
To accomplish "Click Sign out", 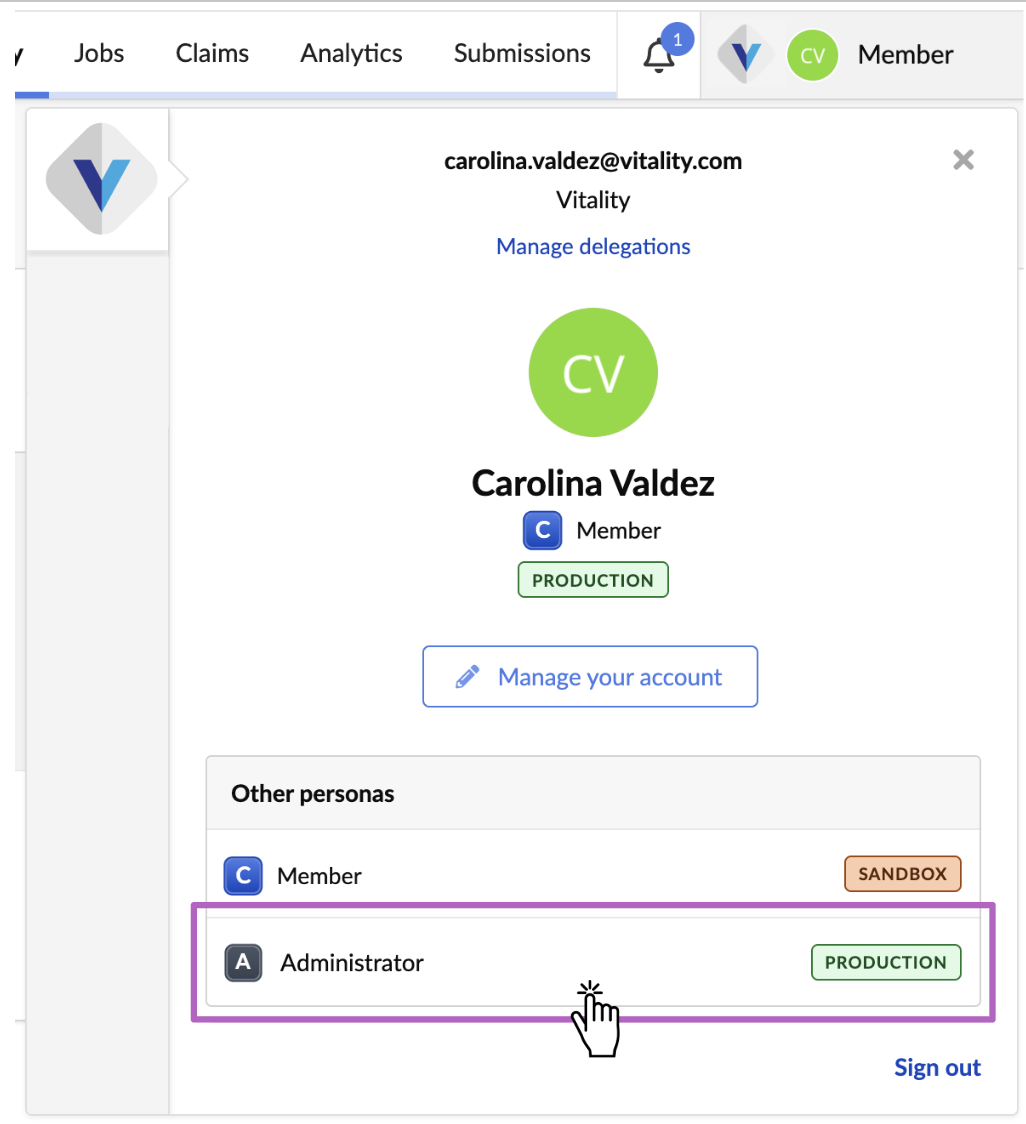I will coord(937,1068).
